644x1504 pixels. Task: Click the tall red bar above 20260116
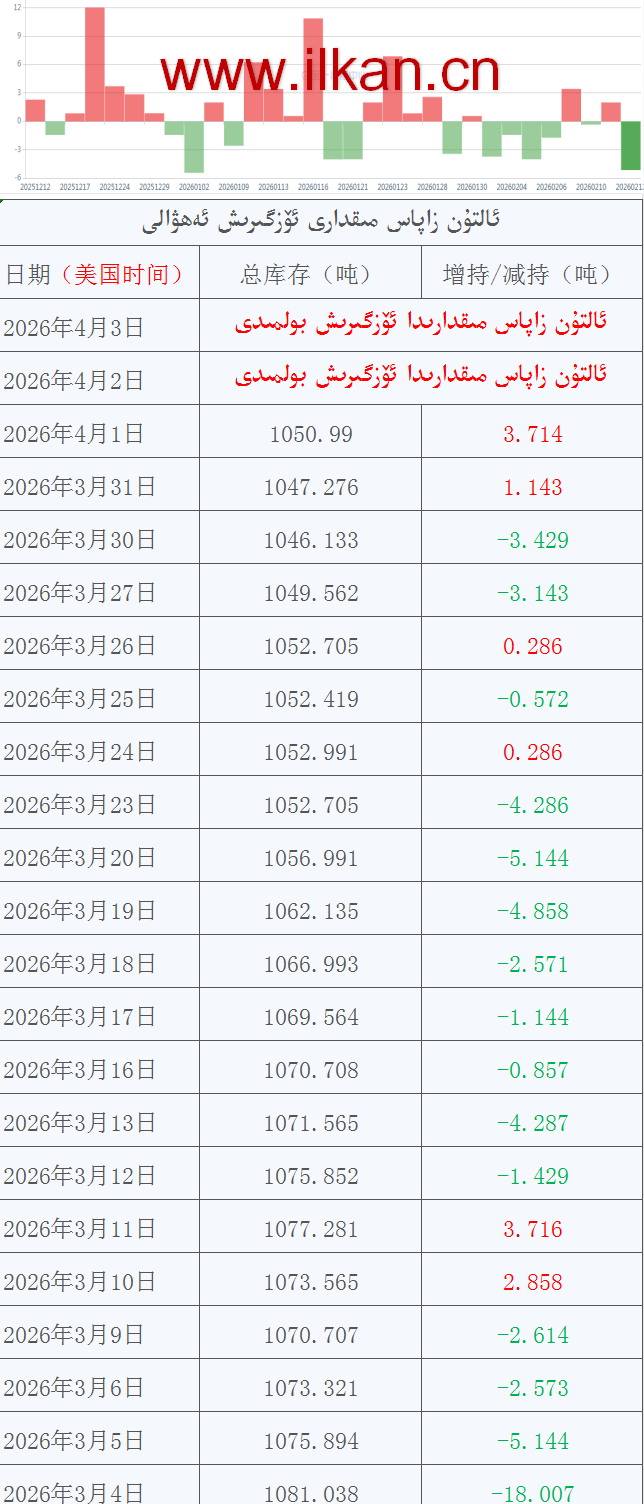pyautogui.click(x=313, y=70)
